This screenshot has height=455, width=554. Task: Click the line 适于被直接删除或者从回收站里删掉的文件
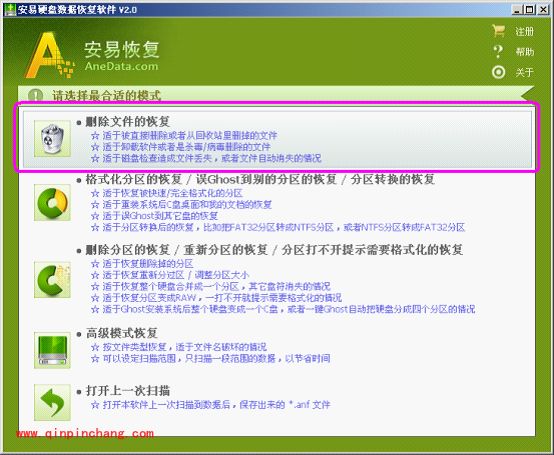pos(184,135)
